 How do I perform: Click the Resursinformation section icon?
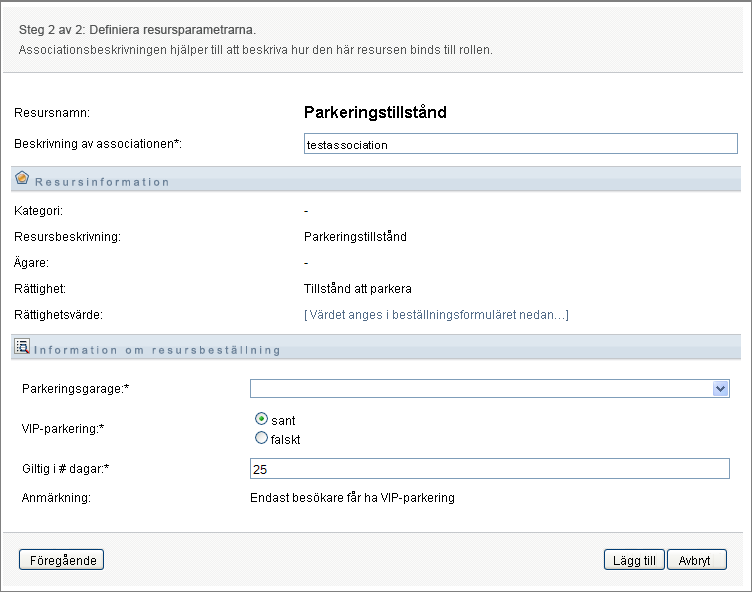22,178
